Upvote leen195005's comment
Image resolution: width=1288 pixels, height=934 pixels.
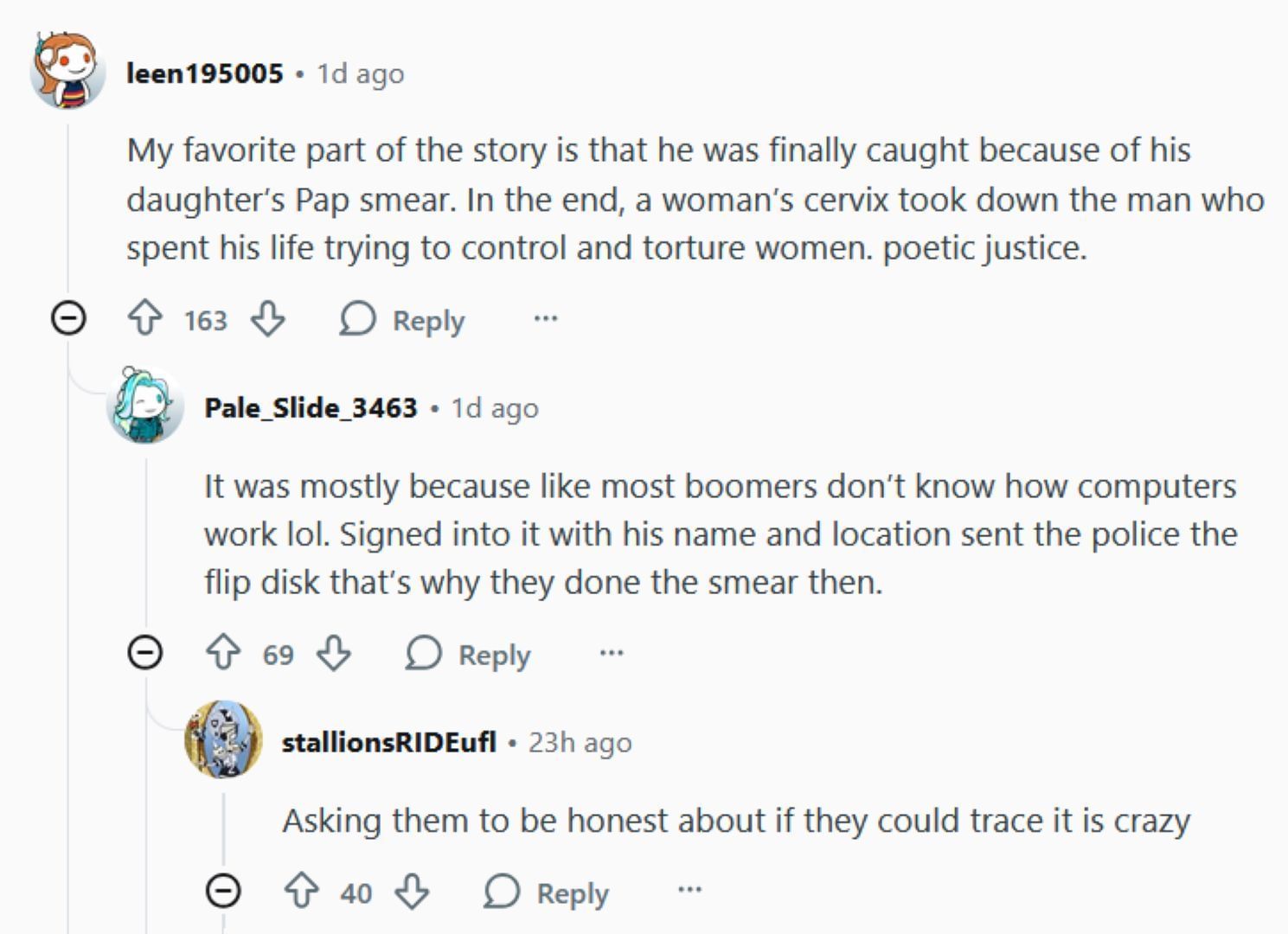point(144,319)
